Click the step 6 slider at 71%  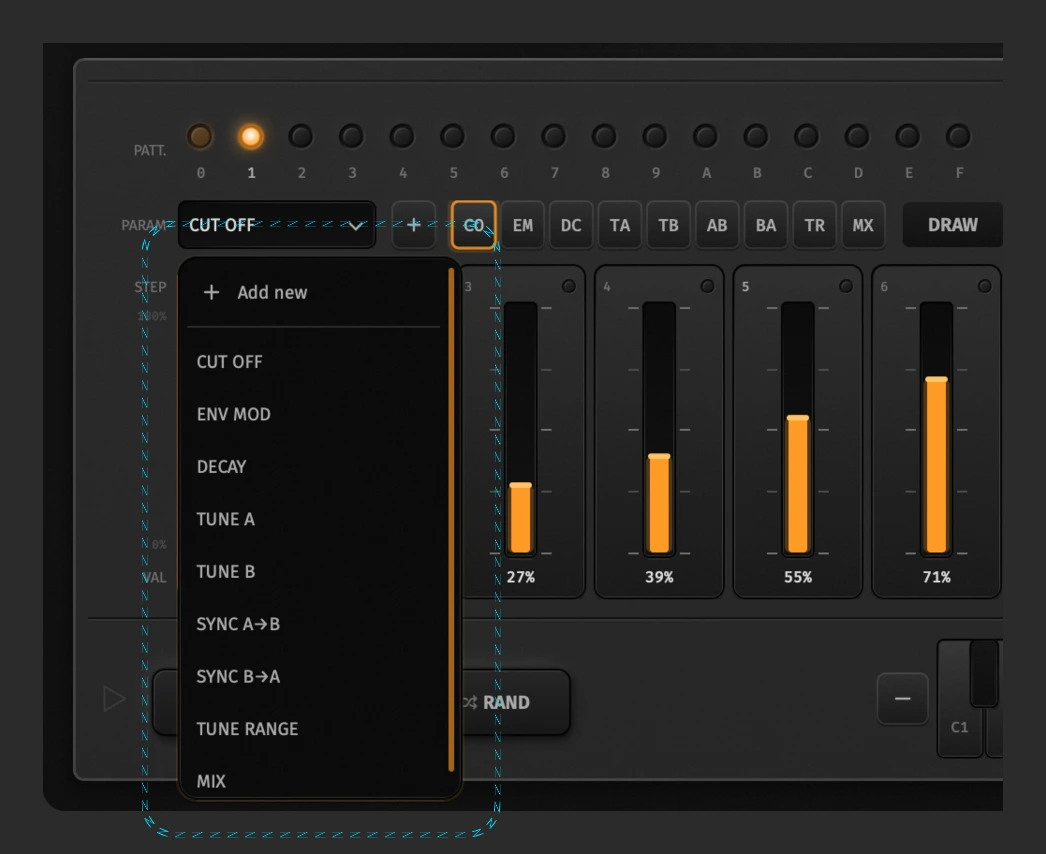click(x=937, y=428)
